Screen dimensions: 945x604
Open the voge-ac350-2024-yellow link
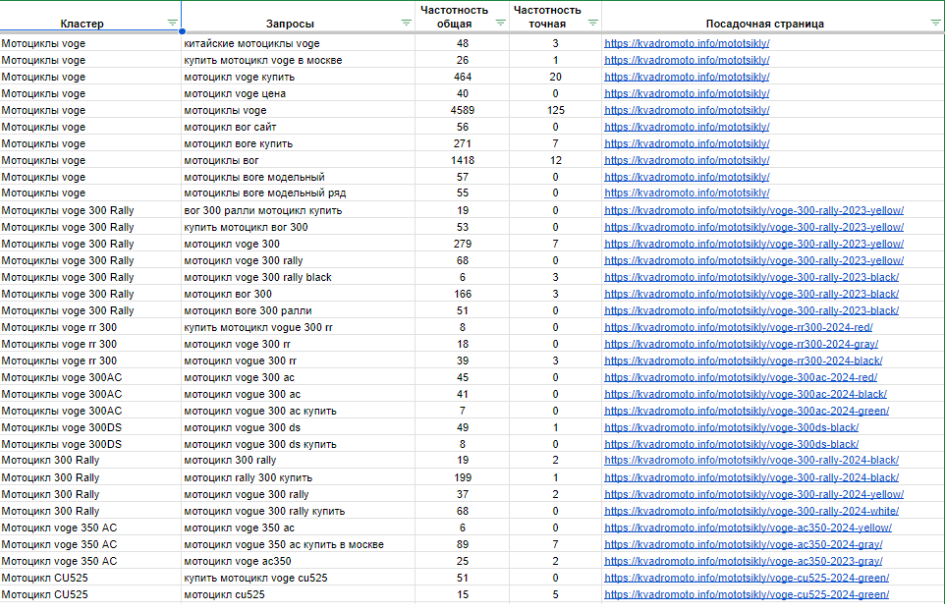pos(748,527)
